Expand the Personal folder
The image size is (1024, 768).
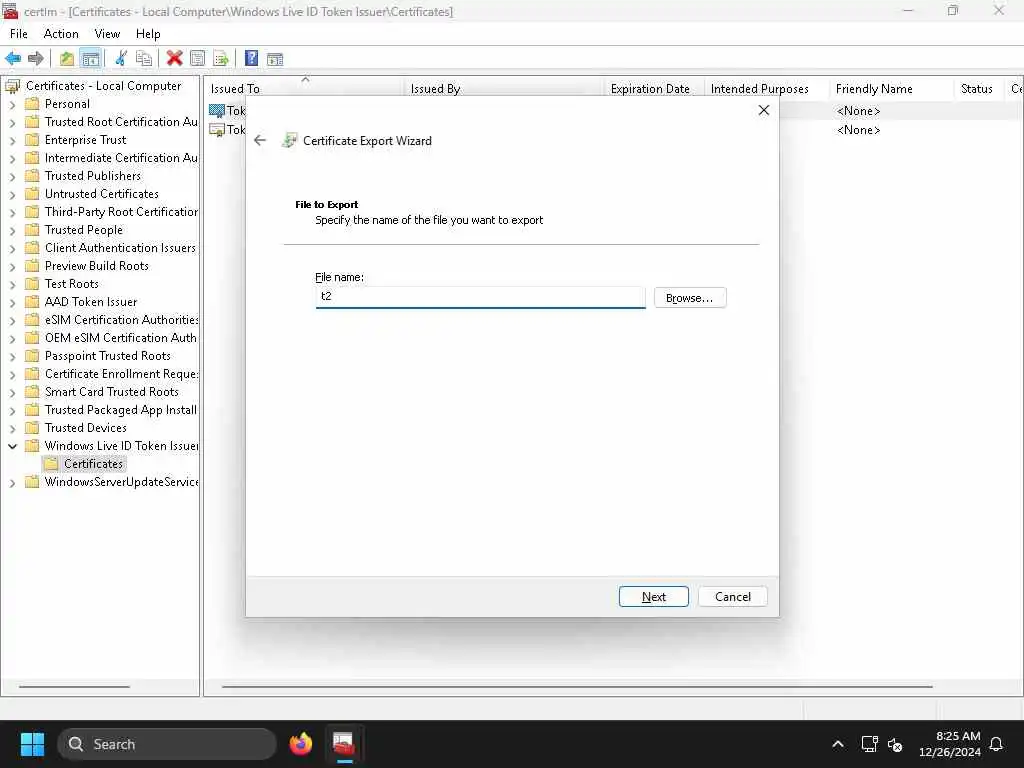tap(12, 104)
